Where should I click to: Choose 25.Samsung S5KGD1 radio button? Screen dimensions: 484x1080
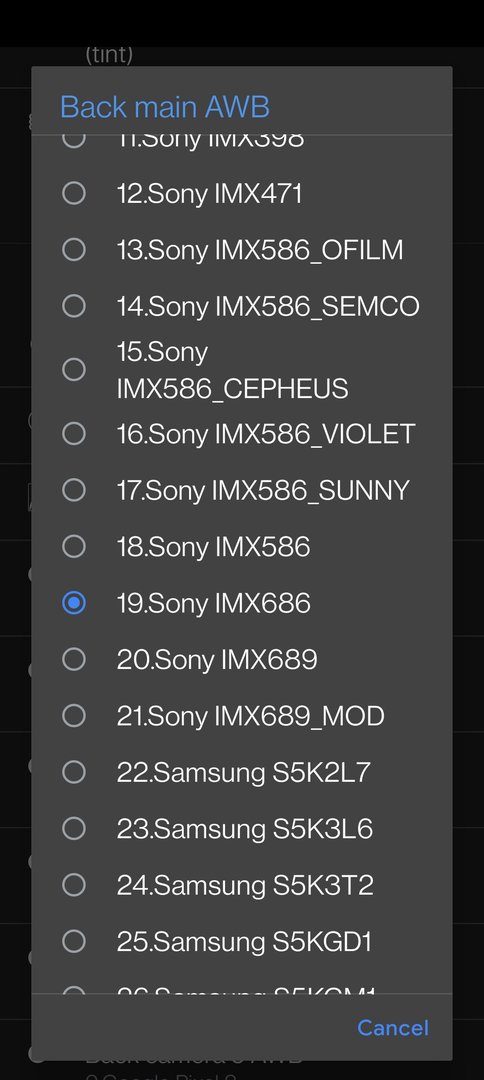pyautogui.click(x=74, y=942)
